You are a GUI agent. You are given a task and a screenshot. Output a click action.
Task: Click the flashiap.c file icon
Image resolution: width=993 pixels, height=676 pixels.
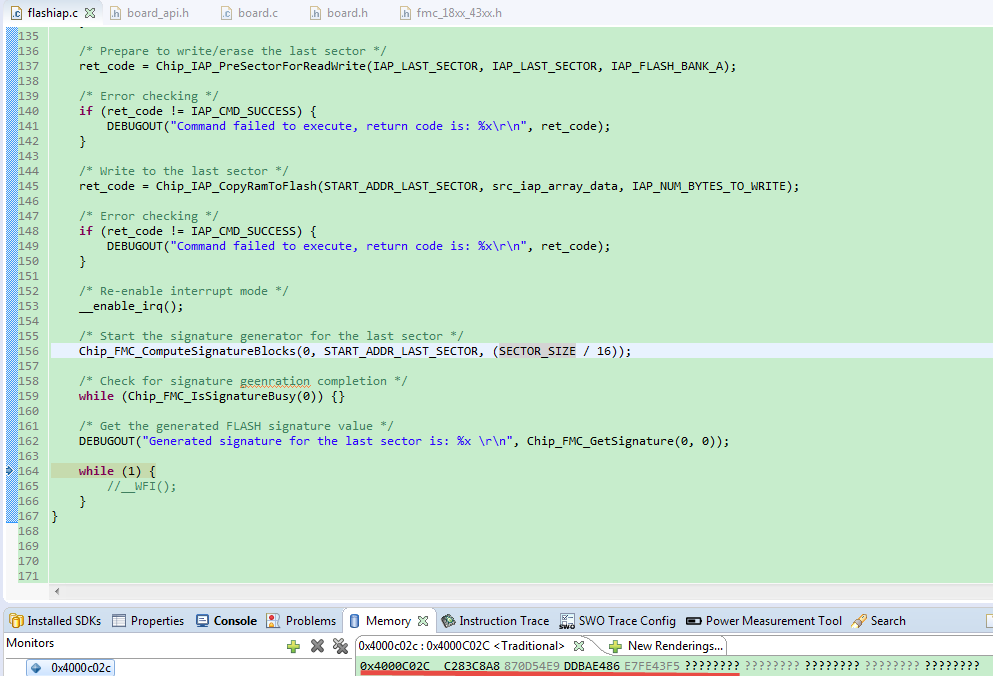coord(16,13)
